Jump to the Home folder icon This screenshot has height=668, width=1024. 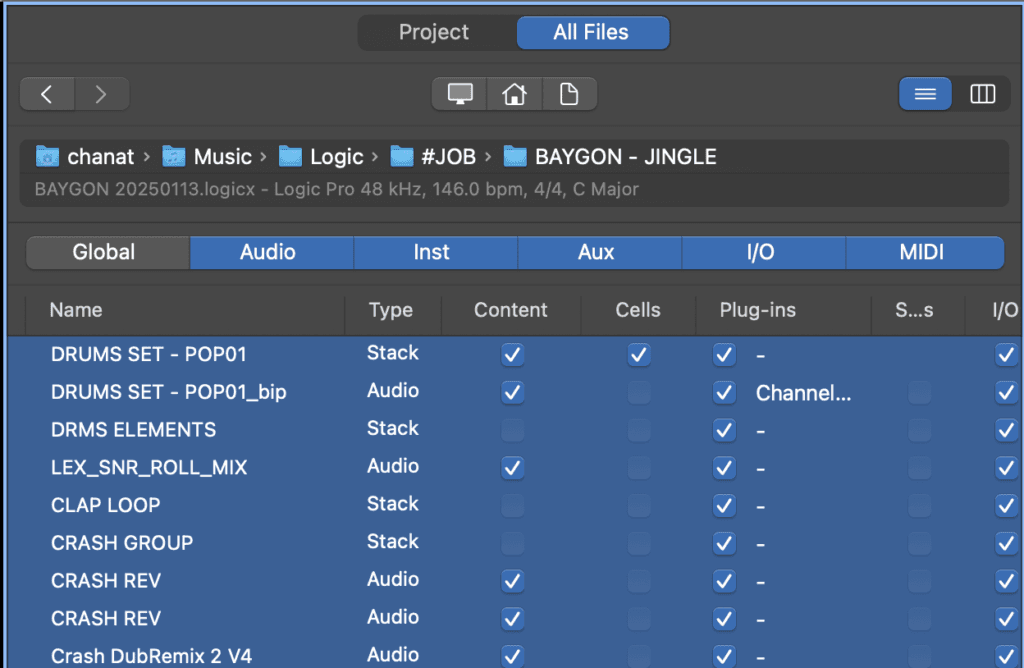click(515, 94)
